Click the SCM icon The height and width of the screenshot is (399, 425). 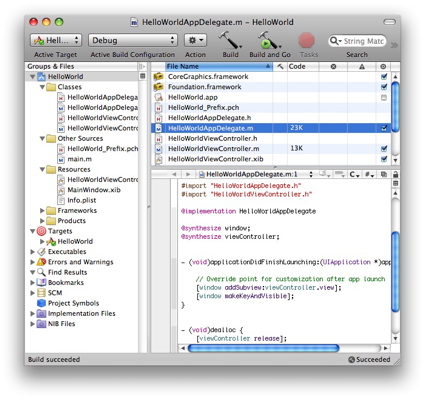click(x=41, y=293)
